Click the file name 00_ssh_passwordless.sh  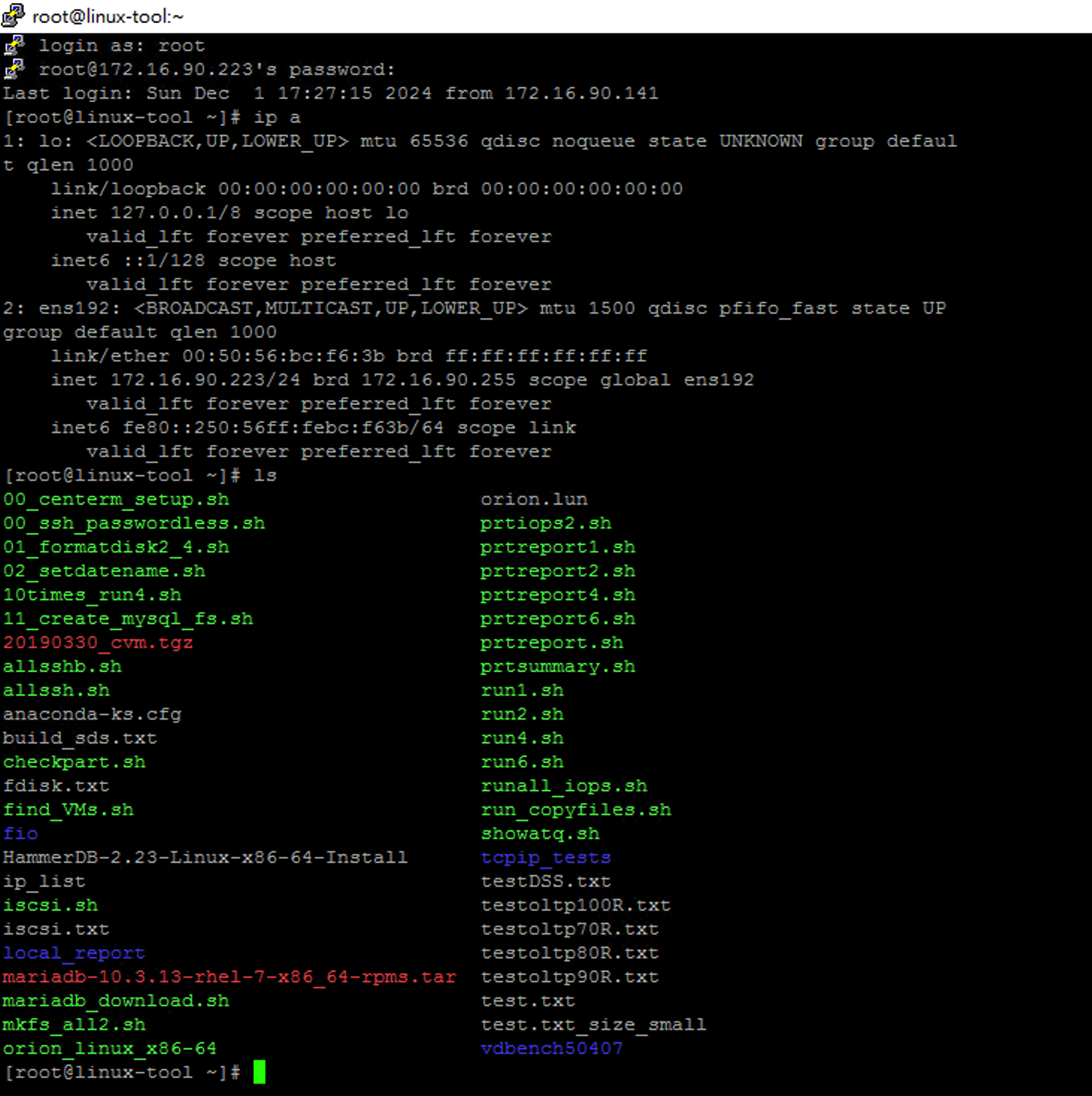tap(134, 523)
